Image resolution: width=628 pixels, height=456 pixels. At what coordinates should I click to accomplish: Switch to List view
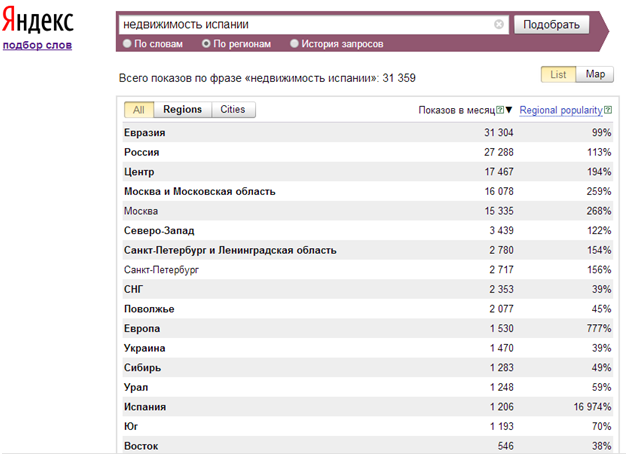(x=558, y=74)
